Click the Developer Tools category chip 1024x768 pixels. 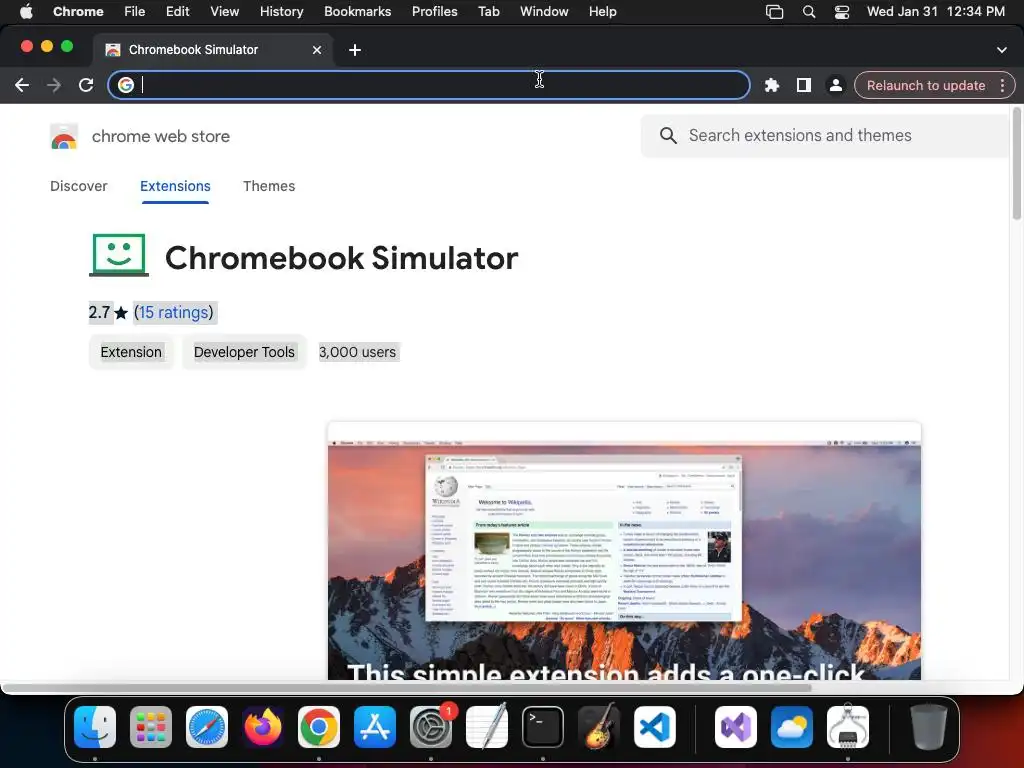pyautogui.click(x=244, y=352)
